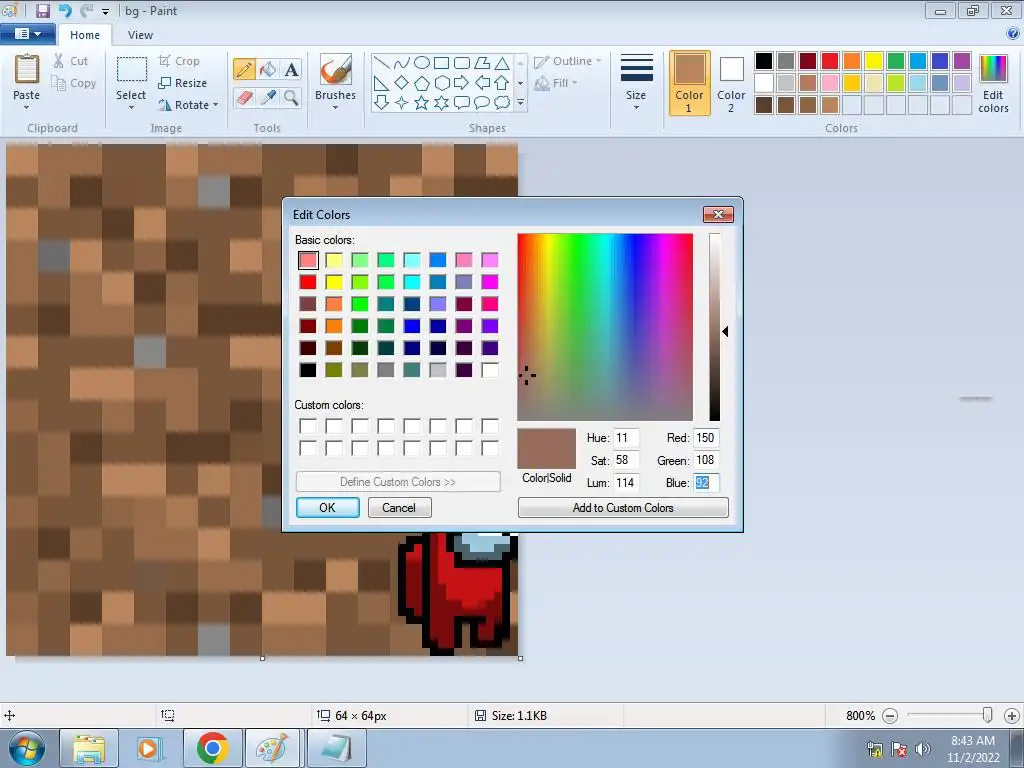Select the Pencil tool
The image size is (1024, 768).
244,69
